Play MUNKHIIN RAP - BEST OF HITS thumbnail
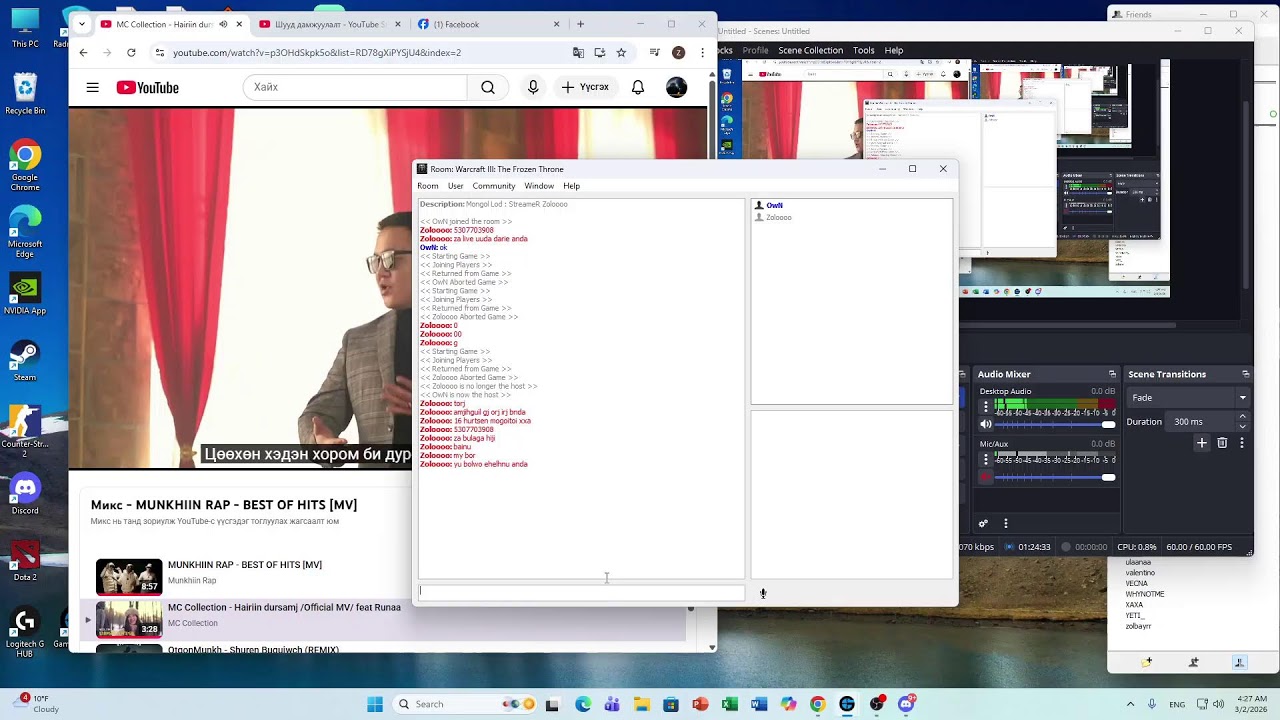Viewport: 1280px width, 720px height. (x=129, y=577)
